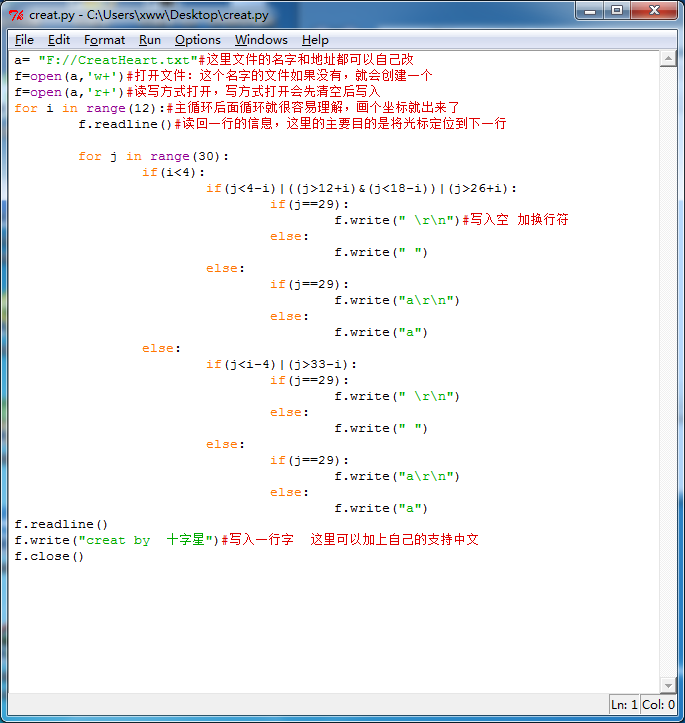
Task: Open the Format menu
Action: 104,40
